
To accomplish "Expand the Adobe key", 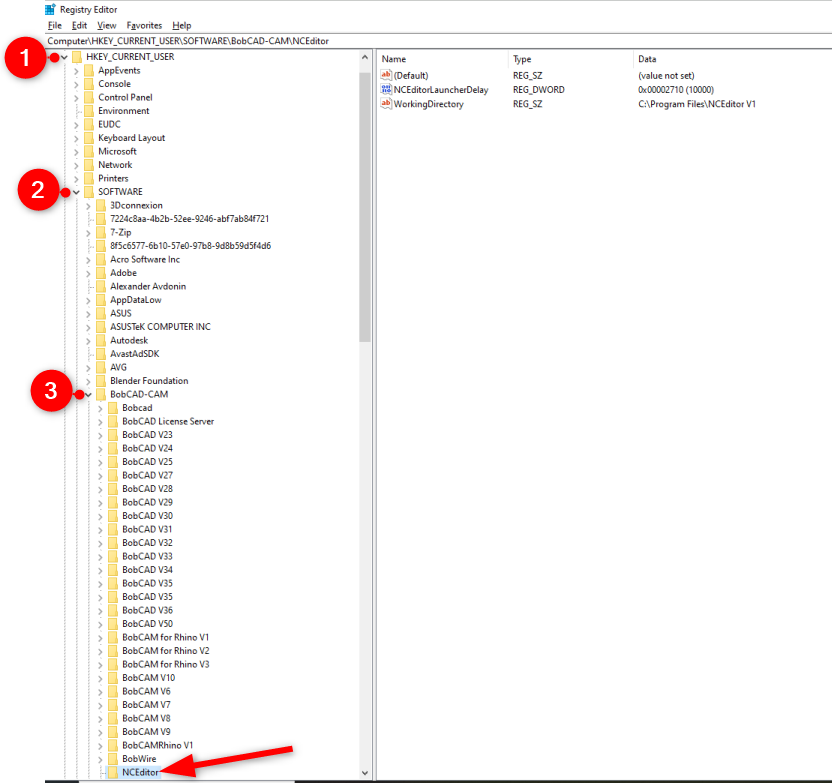I will pos(88,273).
